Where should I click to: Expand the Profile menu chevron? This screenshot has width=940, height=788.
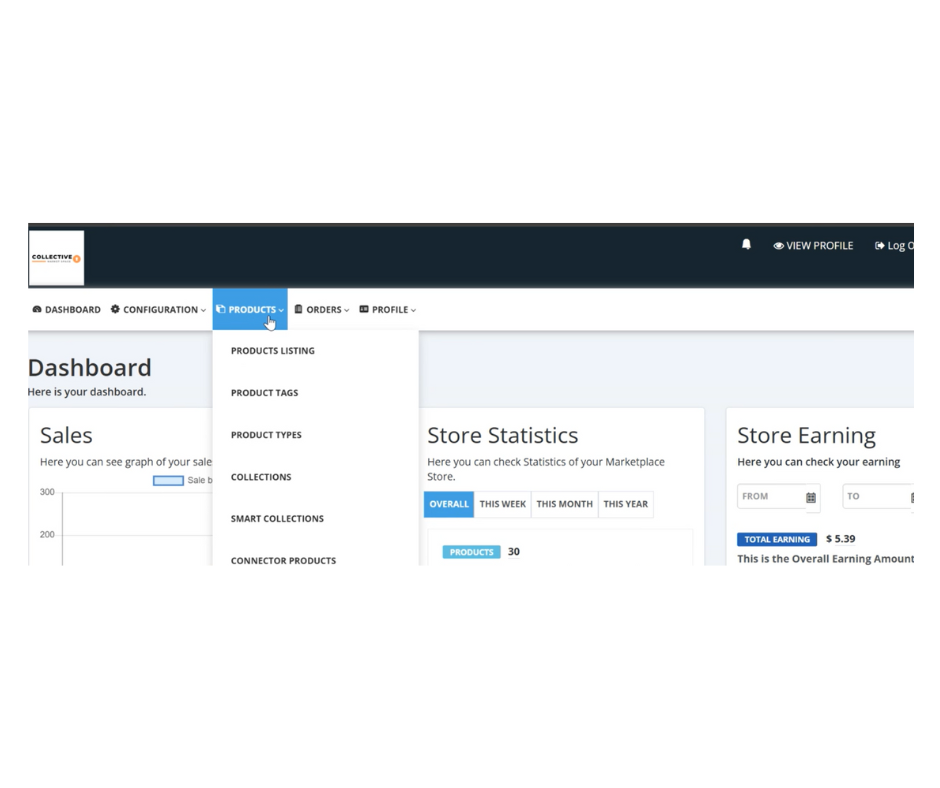point(413,311)
